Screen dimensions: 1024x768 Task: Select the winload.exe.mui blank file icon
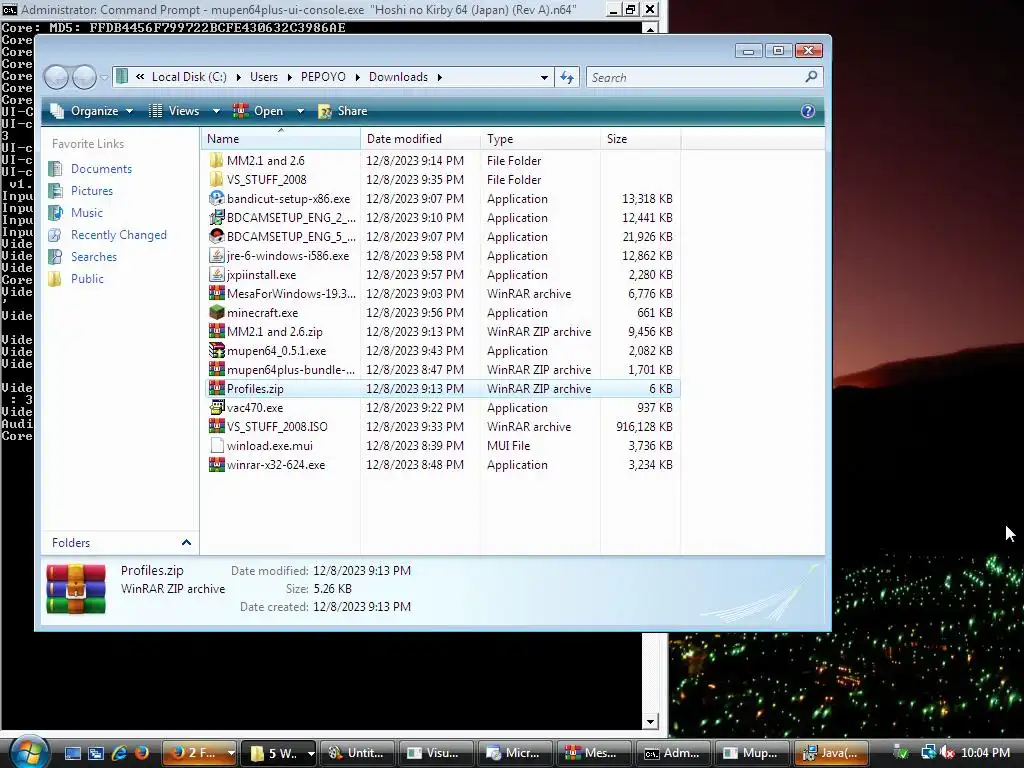(216, 446)
